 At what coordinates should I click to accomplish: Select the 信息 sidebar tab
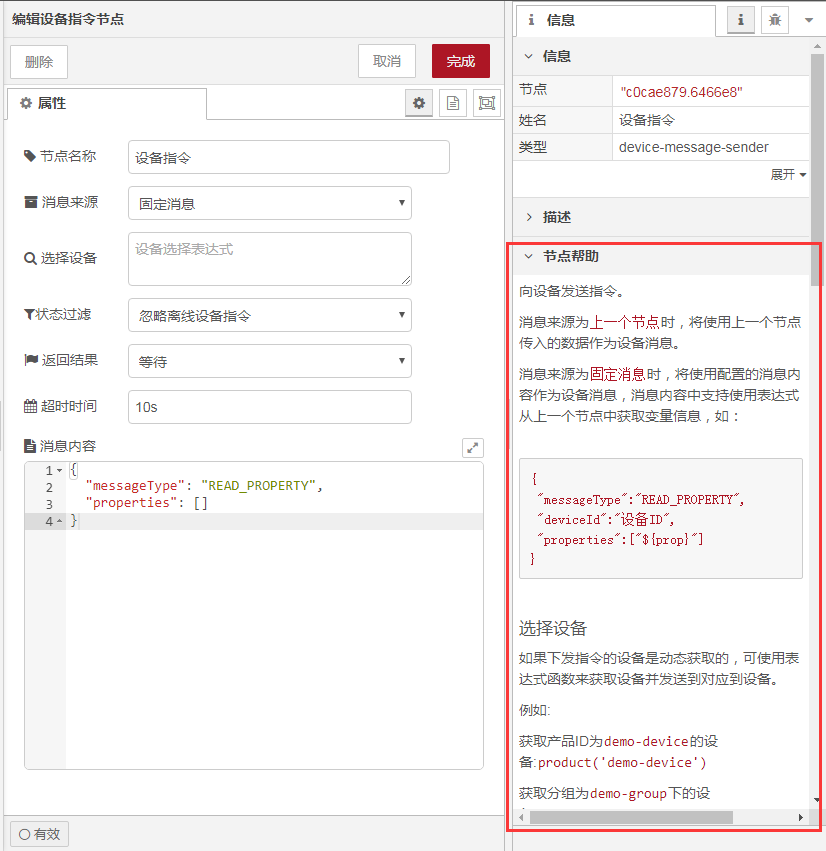(x=616, y=20)
